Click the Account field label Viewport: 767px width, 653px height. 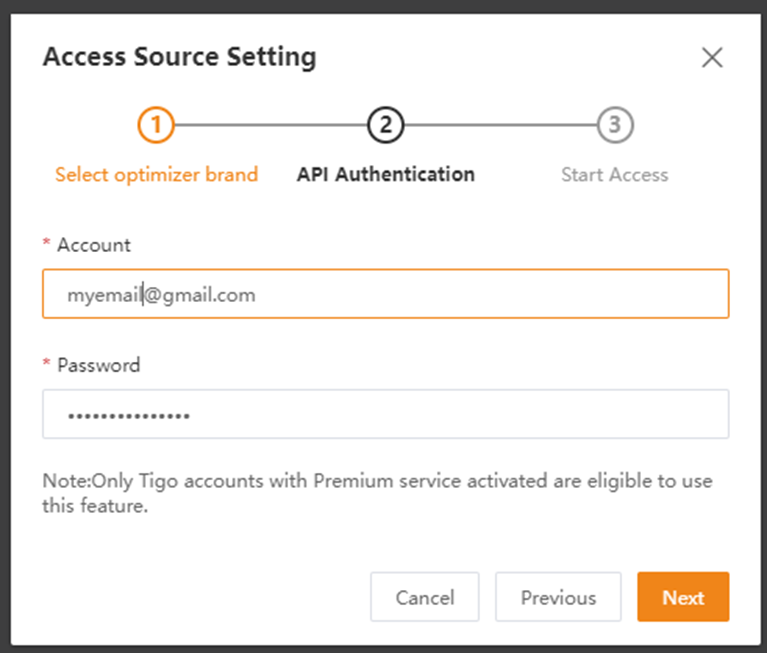pos(94,245)
